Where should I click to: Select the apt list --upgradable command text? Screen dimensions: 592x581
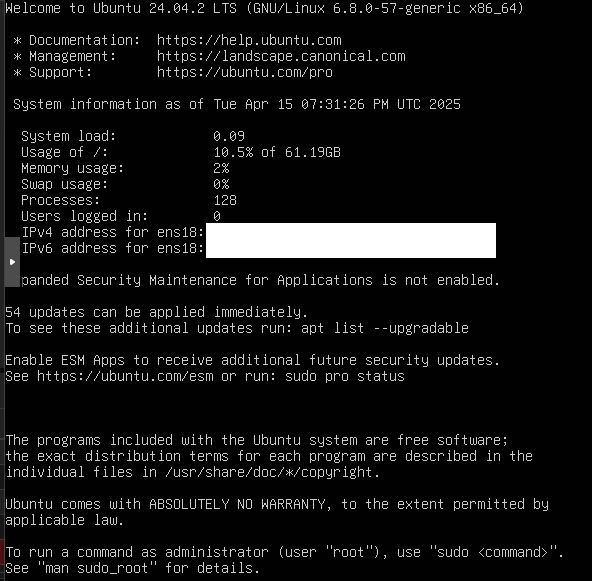click(x=385, y=328)
